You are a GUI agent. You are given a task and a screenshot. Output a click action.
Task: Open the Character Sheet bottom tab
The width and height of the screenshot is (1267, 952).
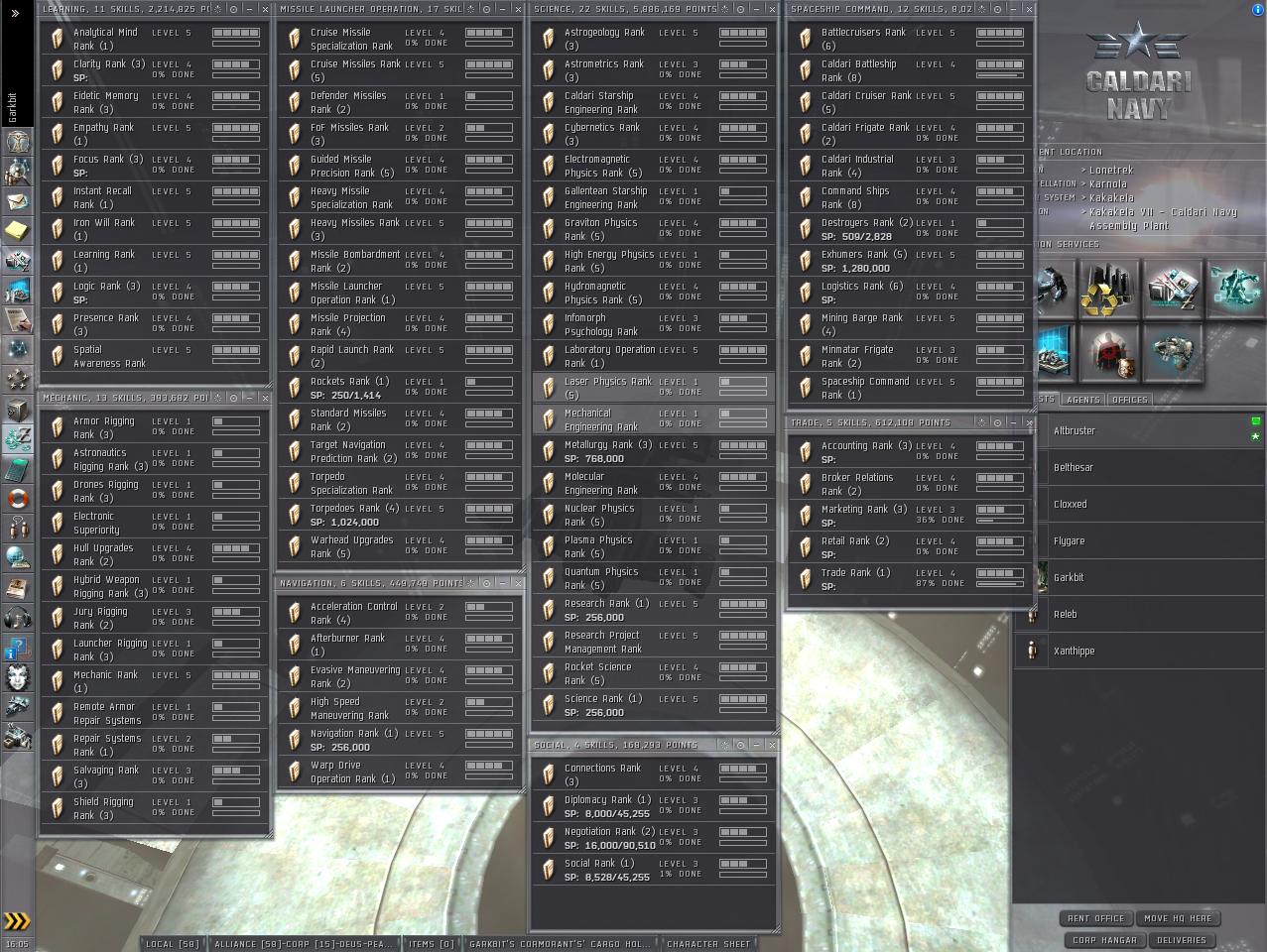pos(708,944)
